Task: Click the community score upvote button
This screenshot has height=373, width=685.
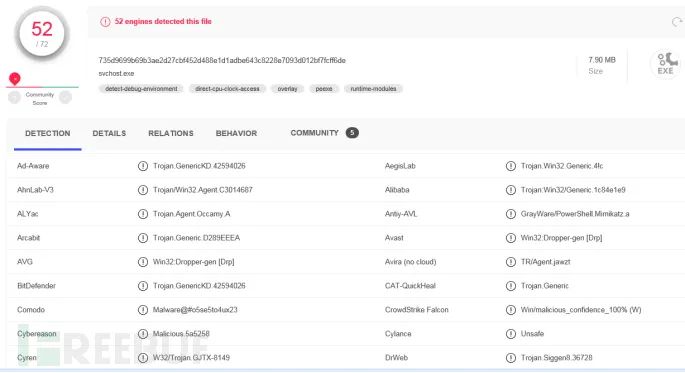Action: [x=66, y=97]
